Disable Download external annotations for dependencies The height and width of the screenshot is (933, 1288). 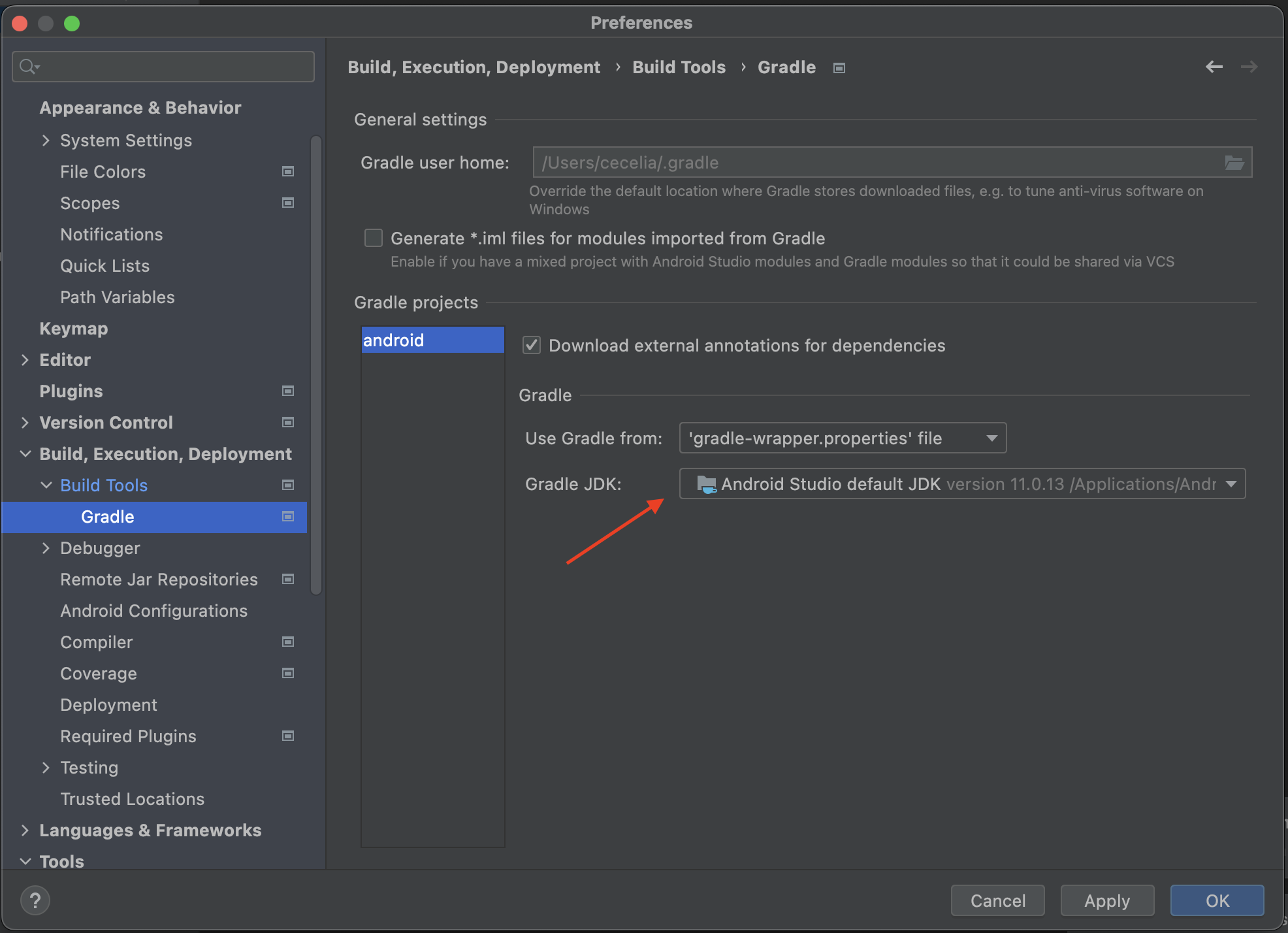[532, 345]
